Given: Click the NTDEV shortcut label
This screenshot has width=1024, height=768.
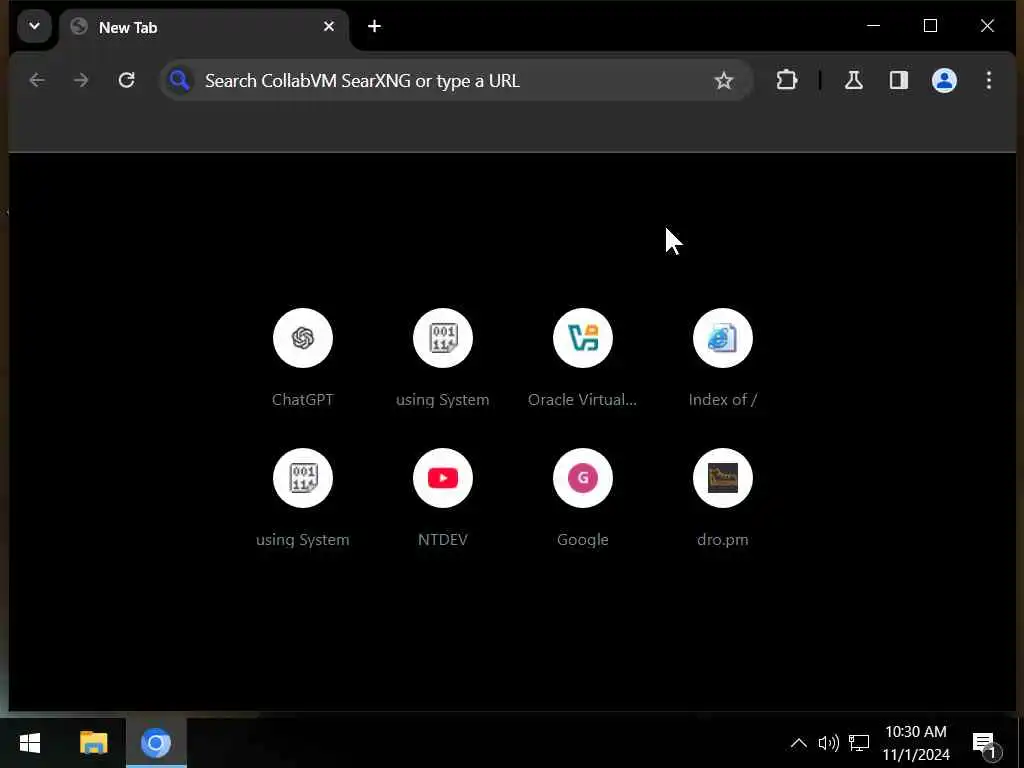Looking at the screenshot, I should click(443, 539).
